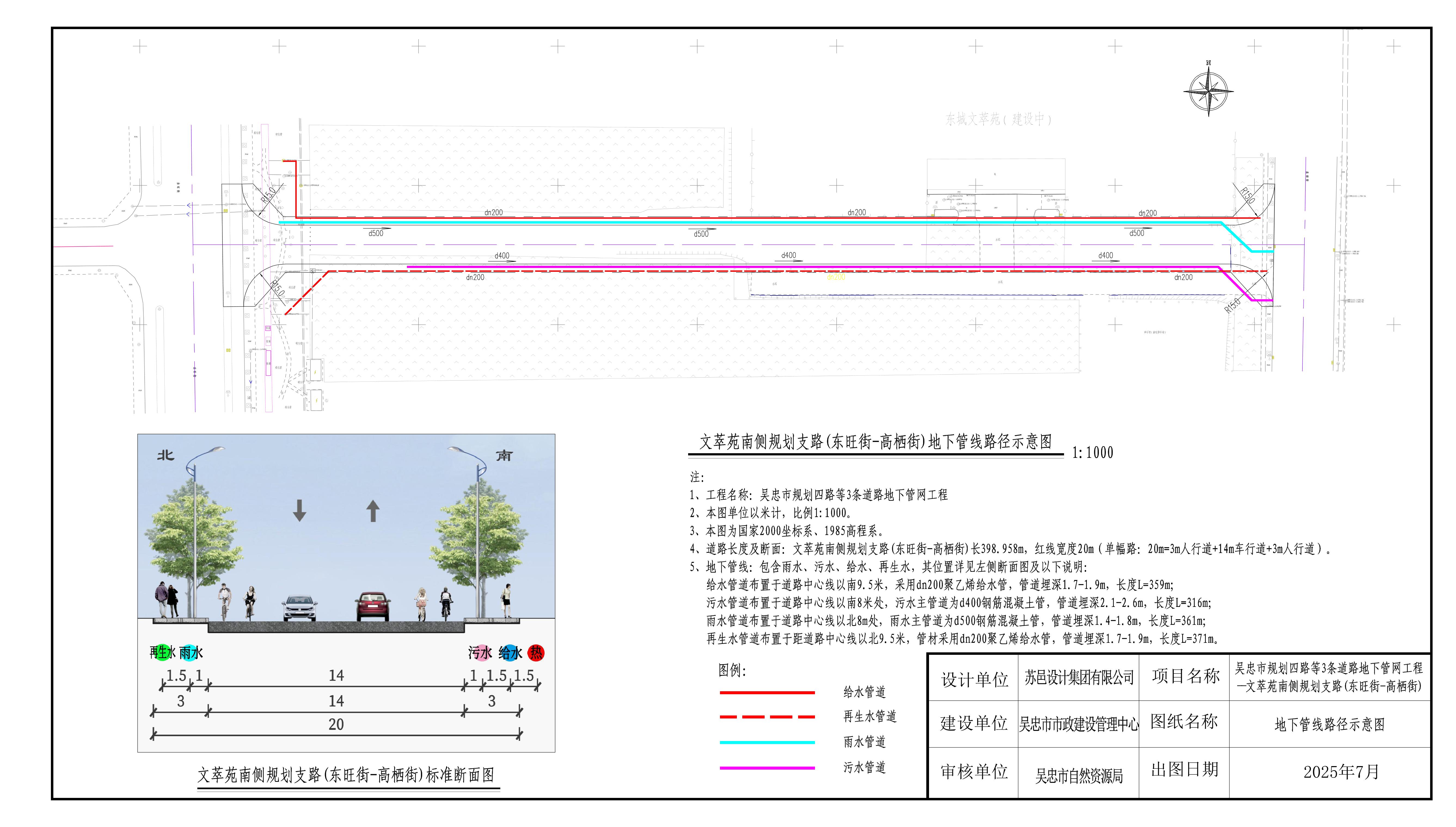Screen dimensions: 1456x827
Task: Click the upward traffic arrow in cross-section
Action: pos(373,510)
